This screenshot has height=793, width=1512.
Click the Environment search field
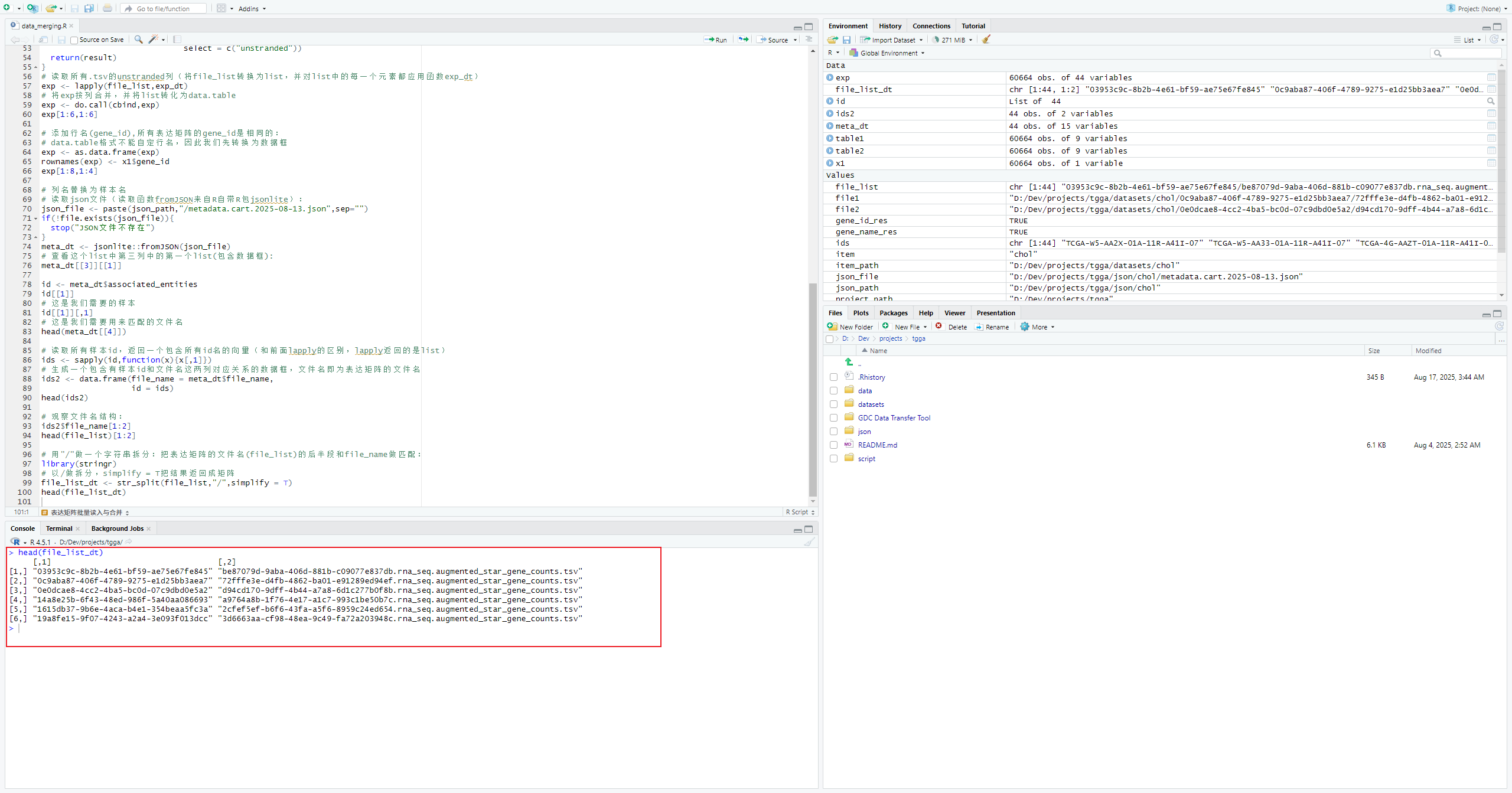pyautogui.click(x=1465, y=53)
